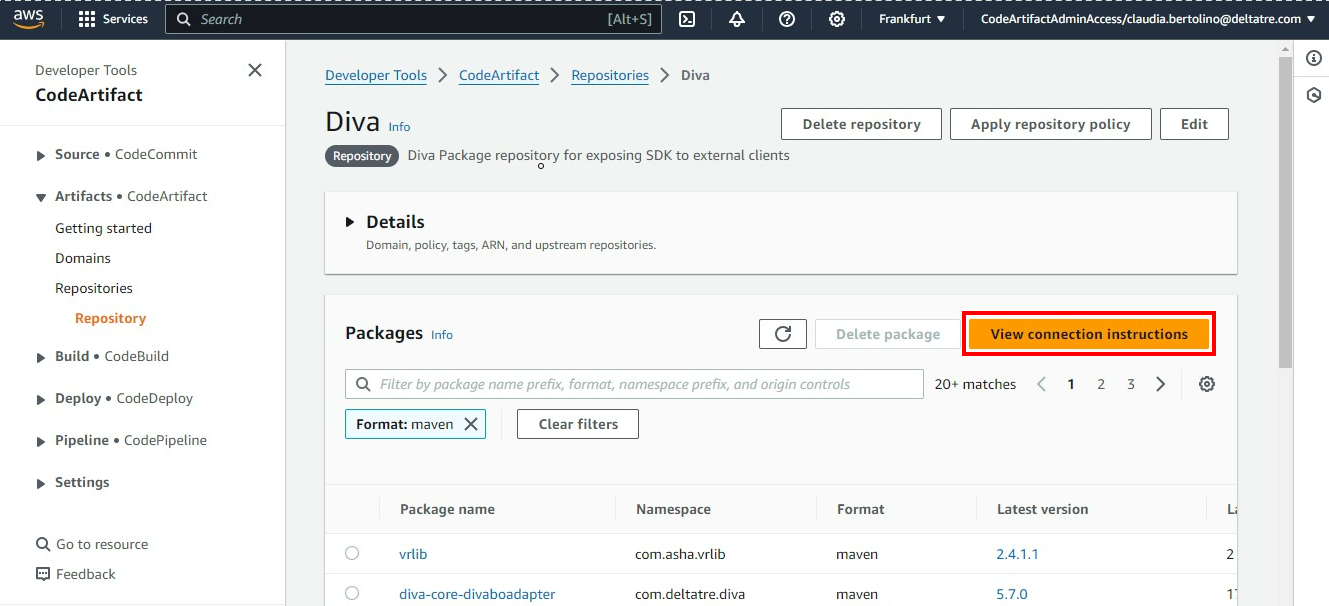Image resolution: width=1329 pixels, height=606 pixels.
Task: Click the Clear filters button
Action: [x=578, y=424]
